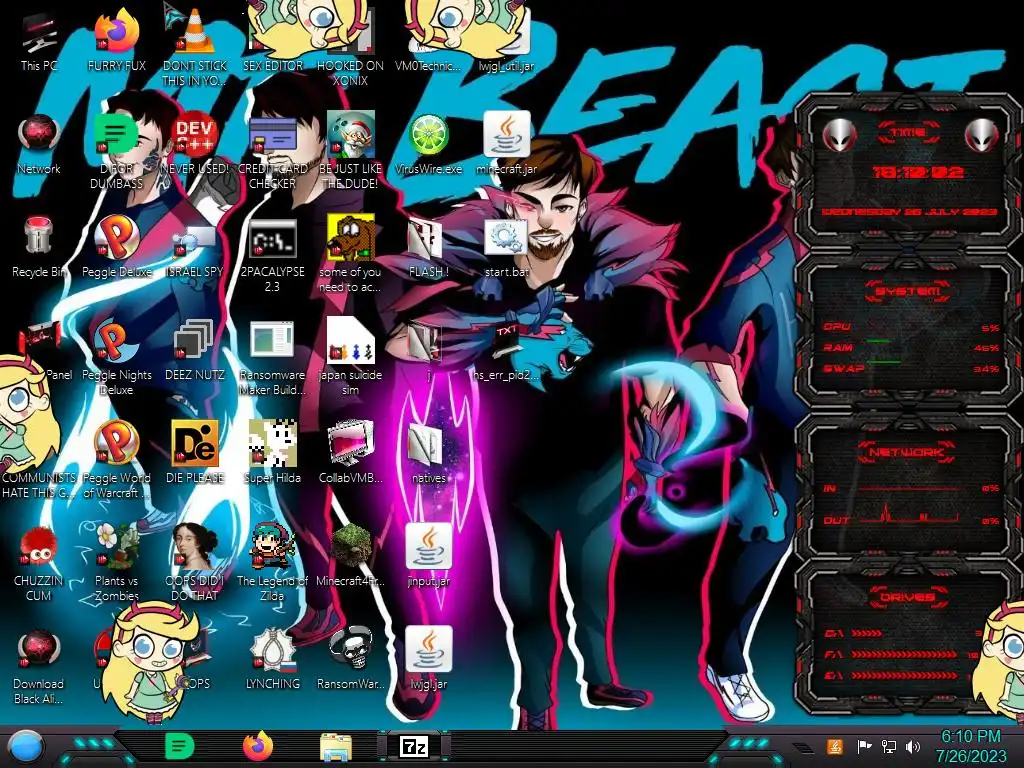Open the 2PACALYPSE 2.3 command icon
This screenshot has height=768, width=1024.
[273, 255]
